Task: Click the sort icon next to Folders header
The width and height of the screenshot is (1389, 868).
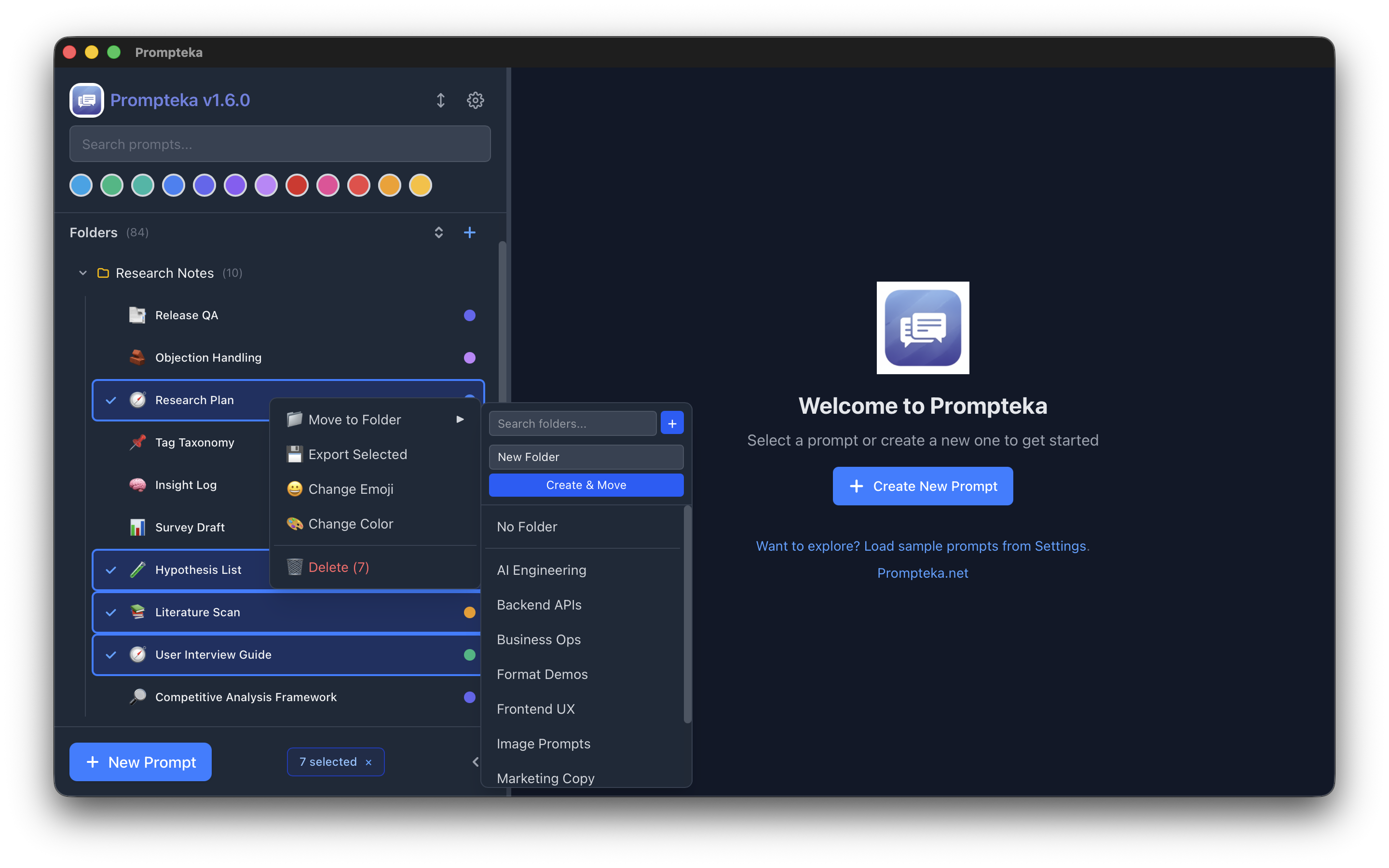Action: click(x=438, y=232)
